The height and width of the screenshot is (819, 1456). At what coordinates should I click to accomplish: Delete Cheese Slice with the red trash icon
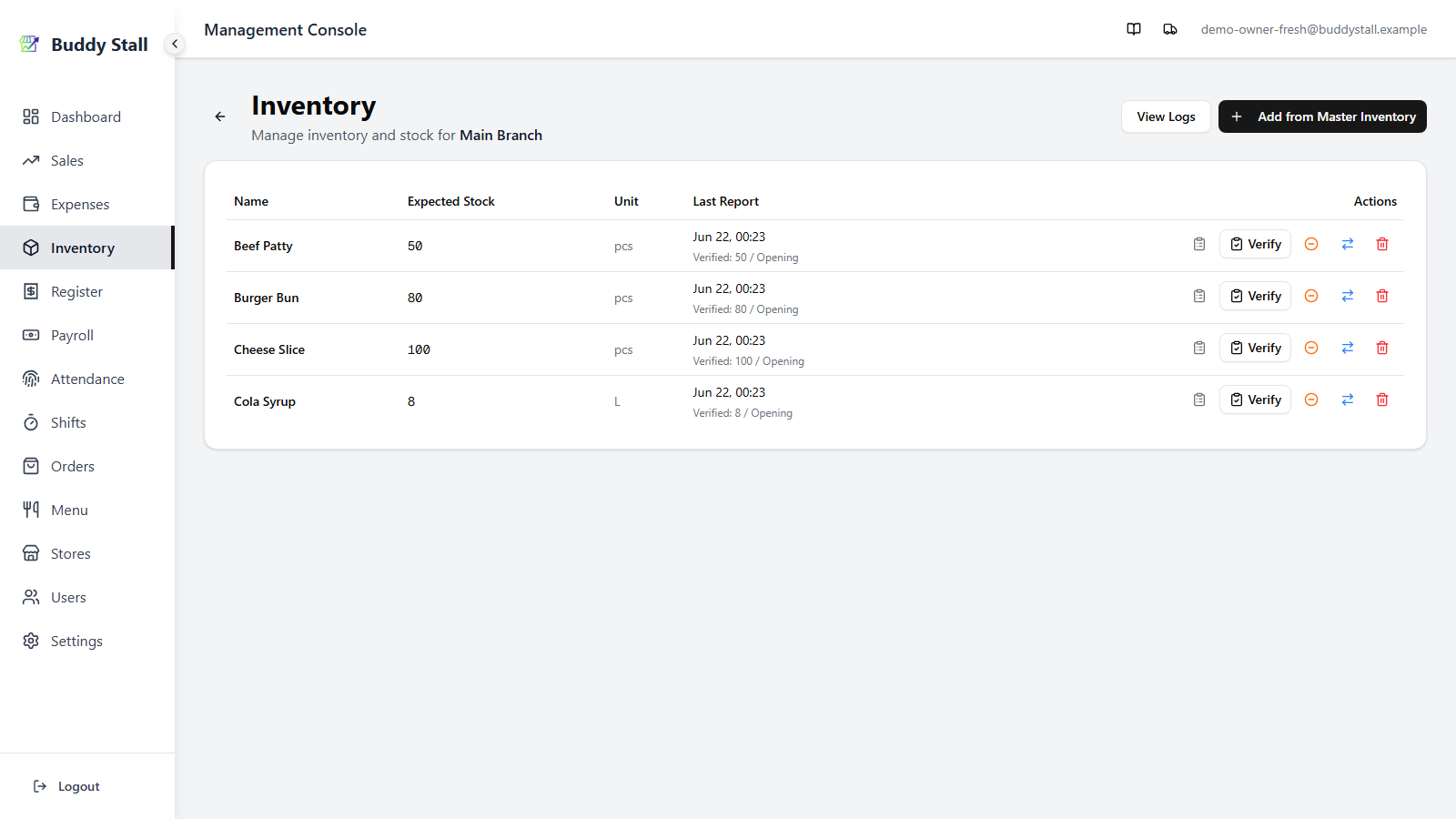tap(1382, 348)
